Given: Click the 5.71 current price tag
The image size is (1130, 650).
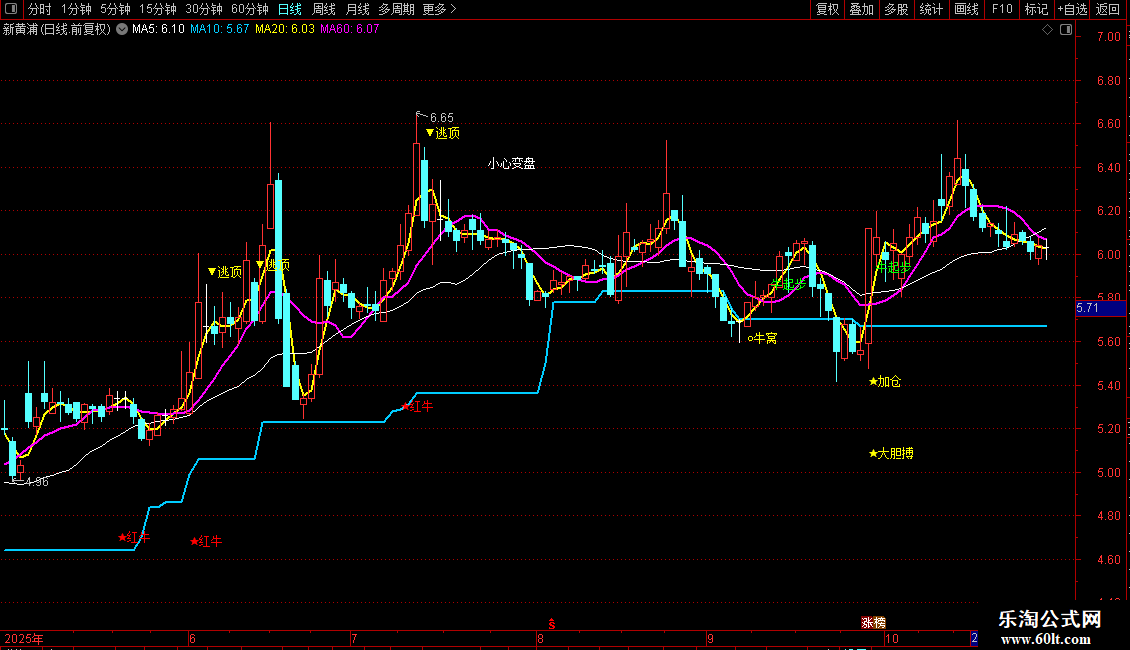Looking at the screenshot, I should coord(1100,308).
